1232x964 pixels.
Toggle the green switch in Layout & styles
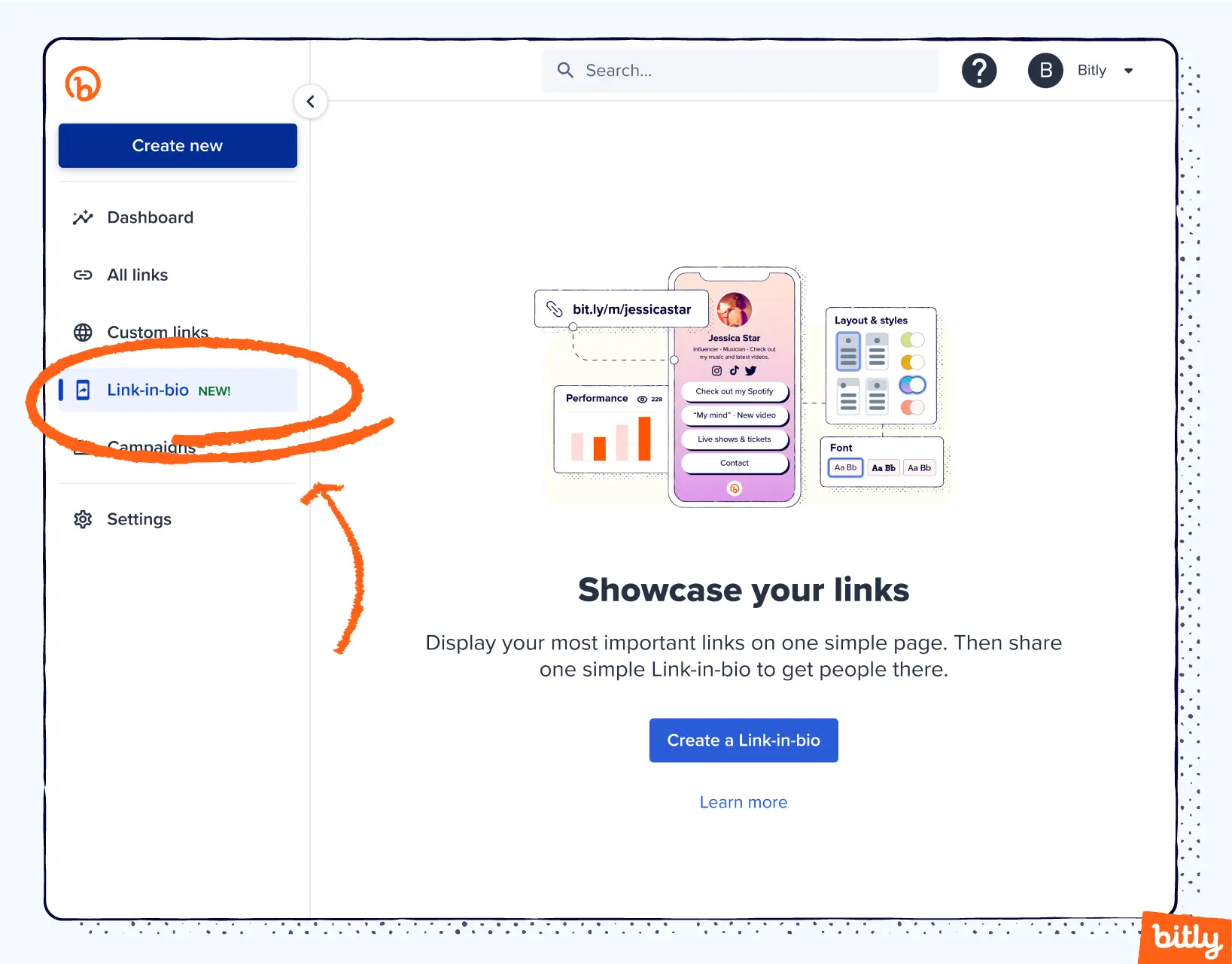coord(912,340)
